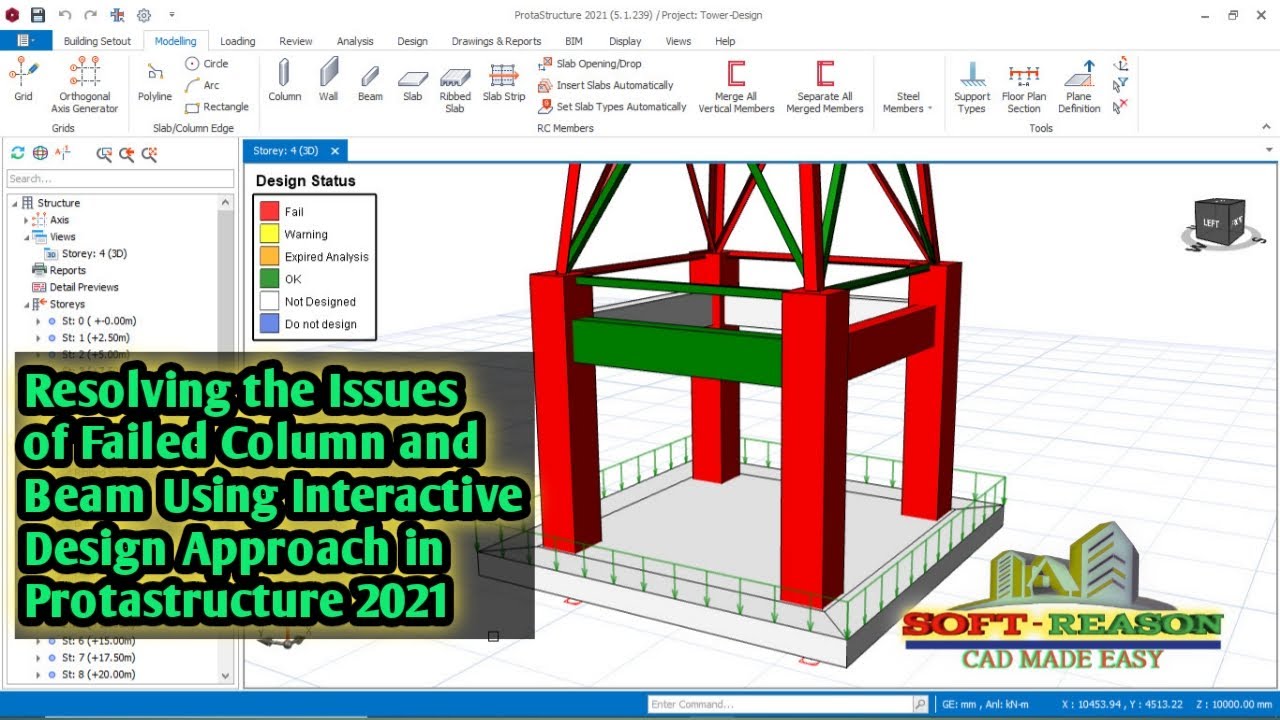The image size is (1280, 720).
Task: Click the yellow Warning legend swatch
Action: [x=269, y=234]
